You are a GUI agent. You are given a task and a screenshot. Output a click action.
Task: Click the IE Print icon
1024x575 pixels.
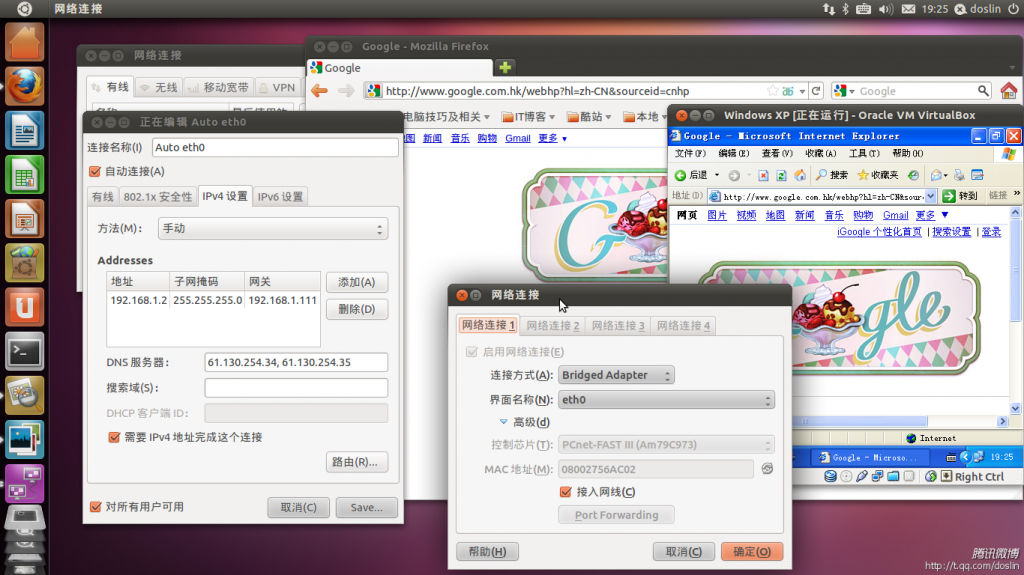959,175
